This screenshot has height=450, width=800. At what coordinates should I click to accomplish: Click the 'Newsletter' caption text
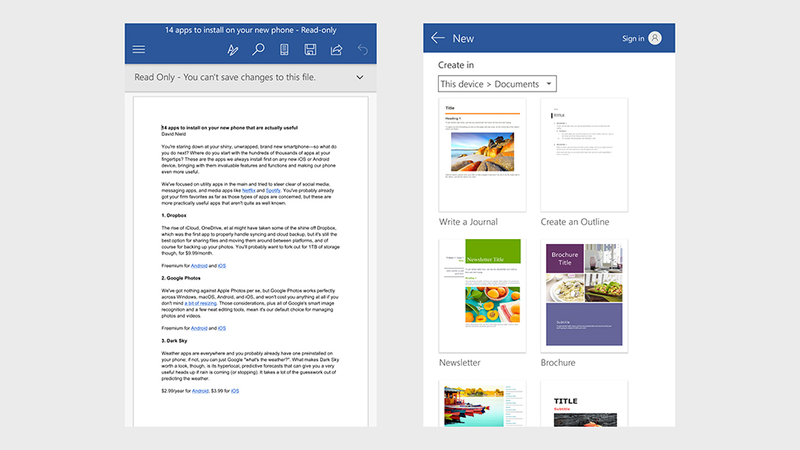(460, 363)
